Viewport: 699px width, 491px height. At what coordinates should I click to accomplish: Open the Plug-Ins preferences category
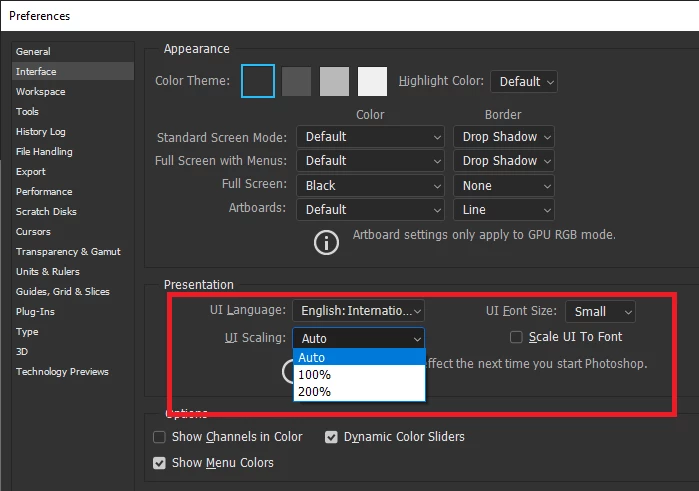pos(73,312)
